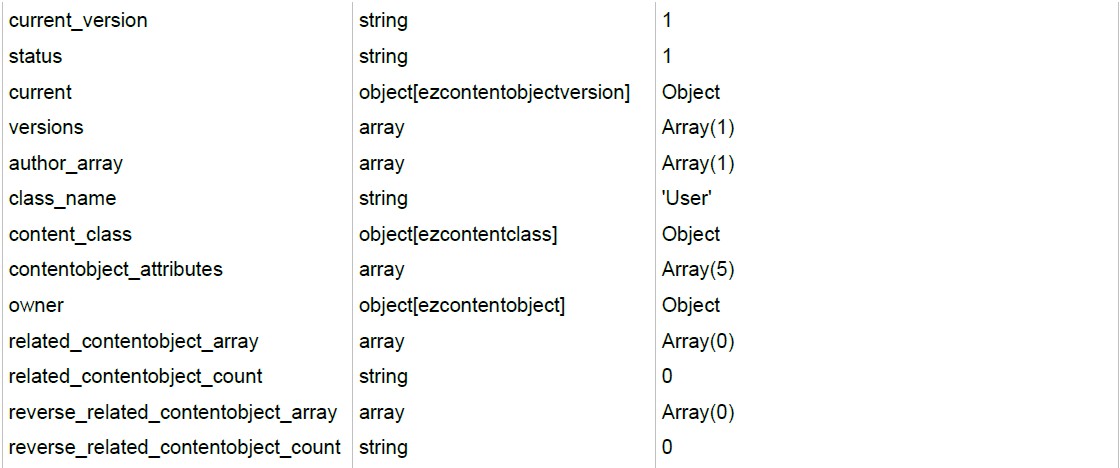
Task: Select the owner attribute name
Action: click(36, 306)
